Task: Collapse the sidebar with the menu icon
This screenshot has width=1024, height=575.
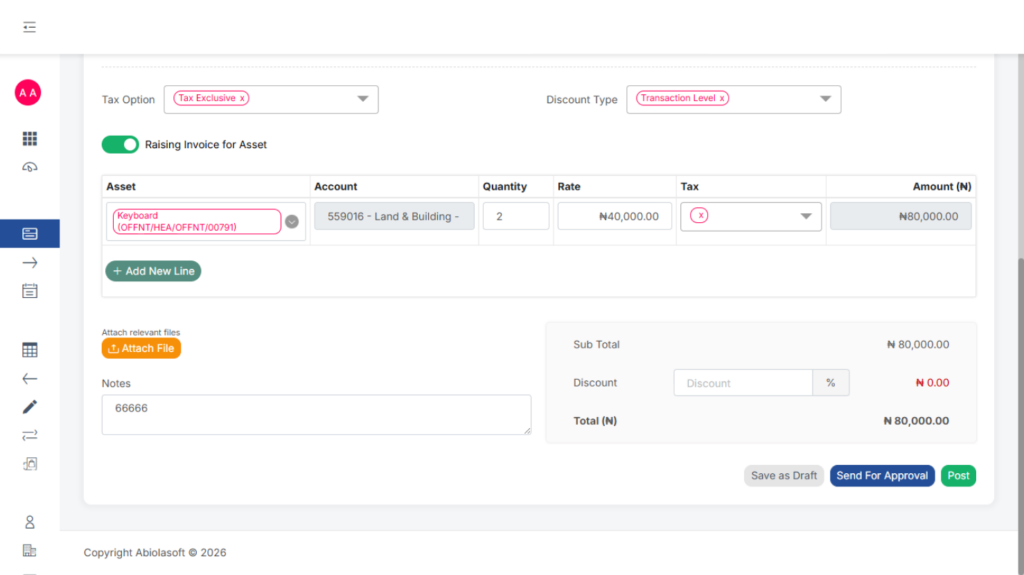Action: point(29,27)
